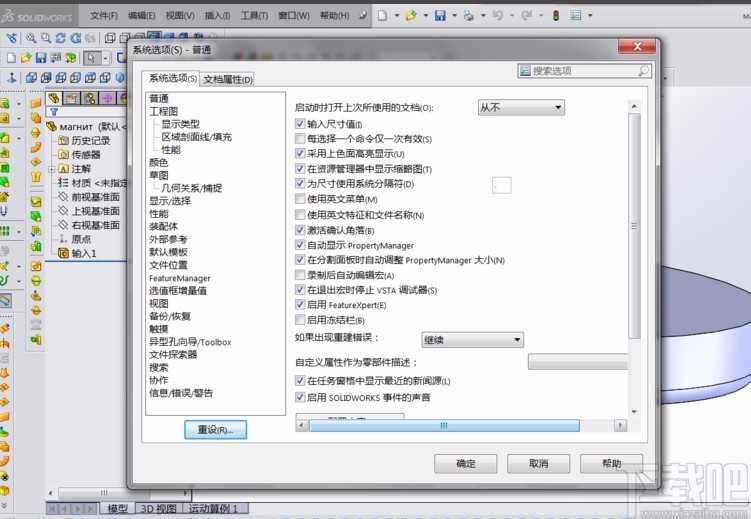Screen dimensions: 751x519
Task: Click the Zoom to Fit magnifier icon
Action: (31, 38)
